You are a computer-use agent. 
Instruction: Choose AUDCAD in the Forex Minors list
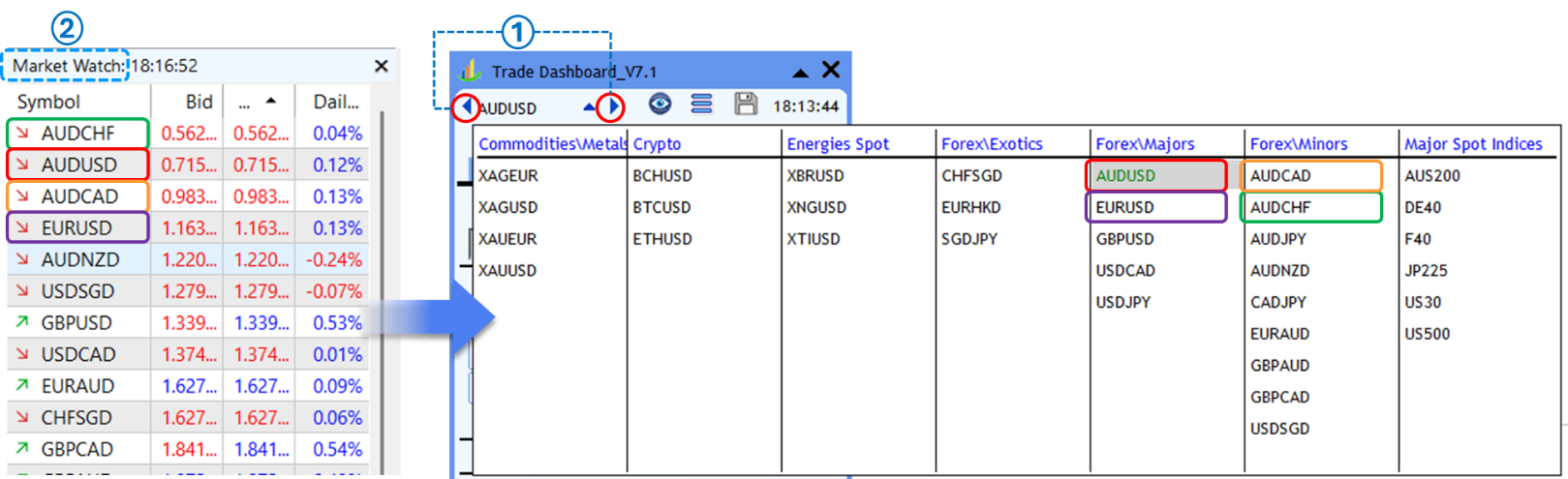click(1280, 176)
